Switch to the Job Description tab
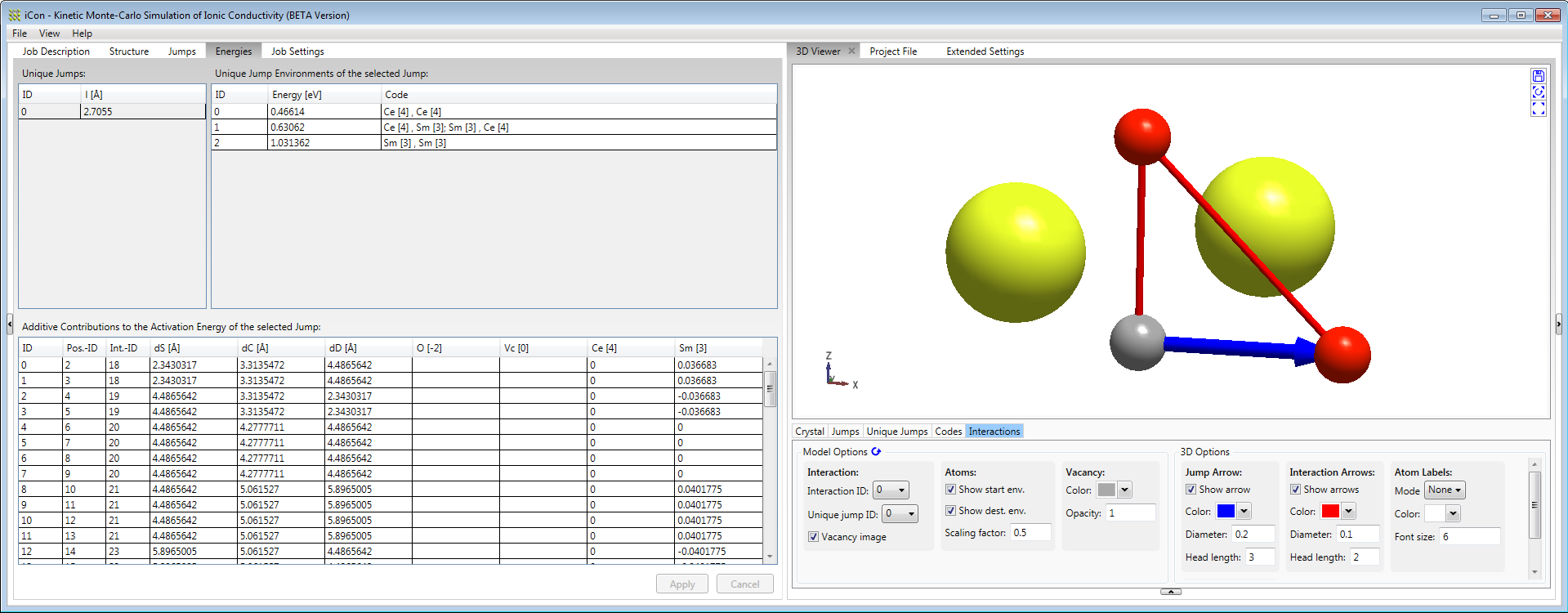 click(x=56, y=51)
